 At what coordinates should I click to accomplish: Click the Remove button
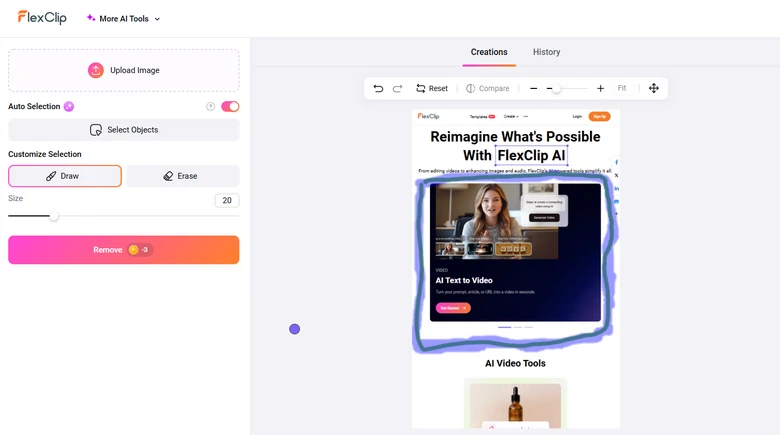124,250
